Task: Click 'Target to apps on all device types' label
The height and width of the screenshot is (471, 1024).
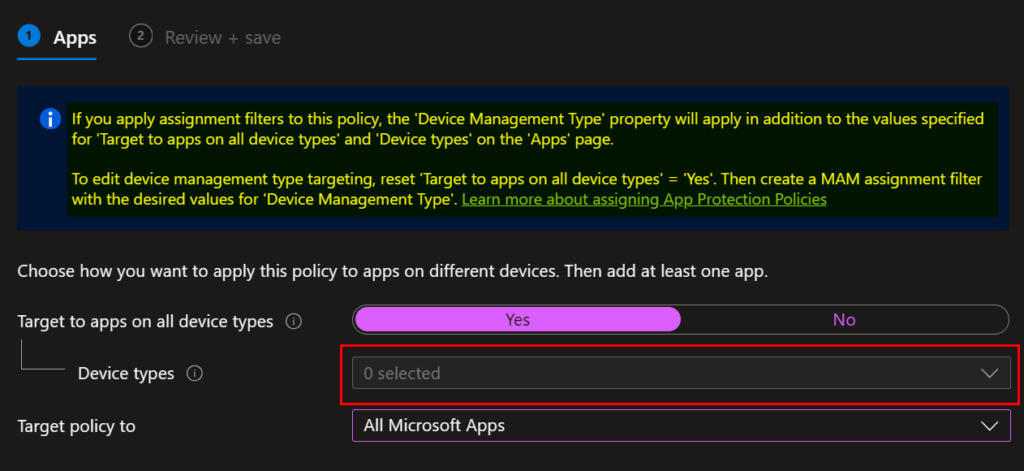Action: (x=145, y=322)
